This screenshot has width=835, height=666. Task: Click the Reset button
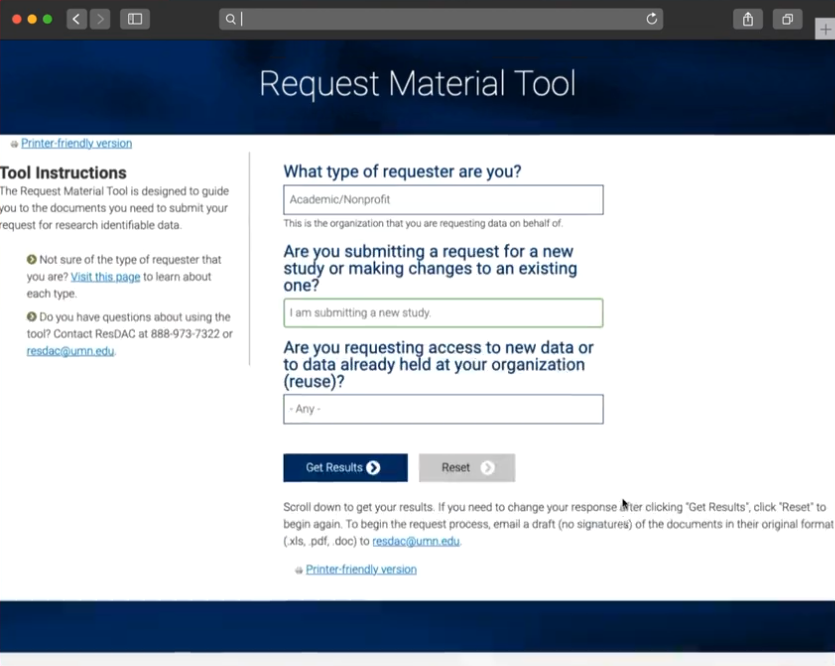[x=466, y=467]
